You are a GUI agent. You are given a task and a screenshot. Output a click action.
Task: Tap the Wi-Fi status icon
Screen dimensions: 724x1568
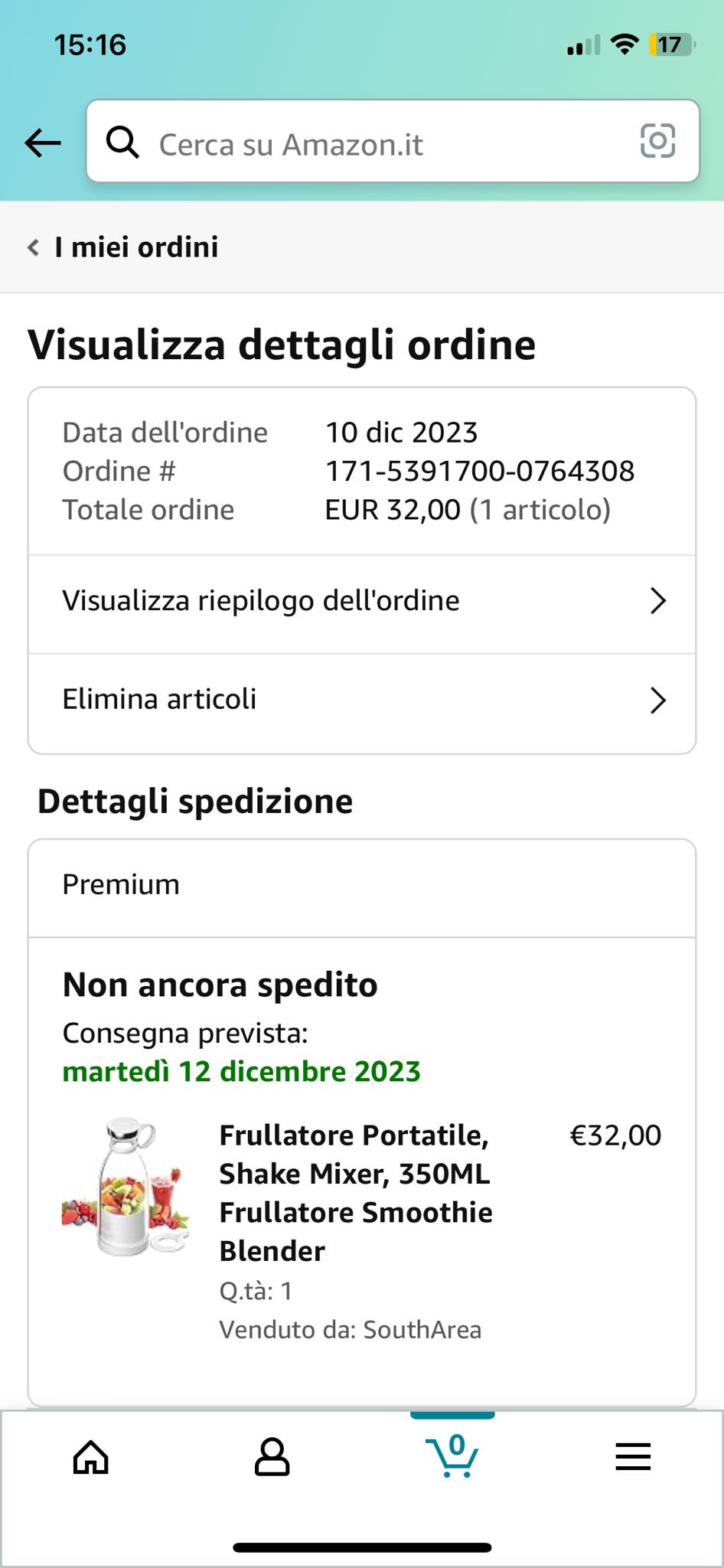point(625,45)
